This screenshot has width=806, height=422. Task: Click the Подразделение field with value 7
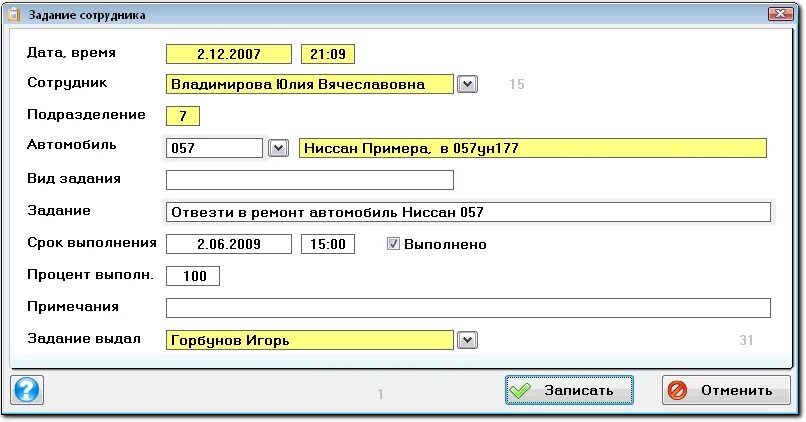coord(182,116)
